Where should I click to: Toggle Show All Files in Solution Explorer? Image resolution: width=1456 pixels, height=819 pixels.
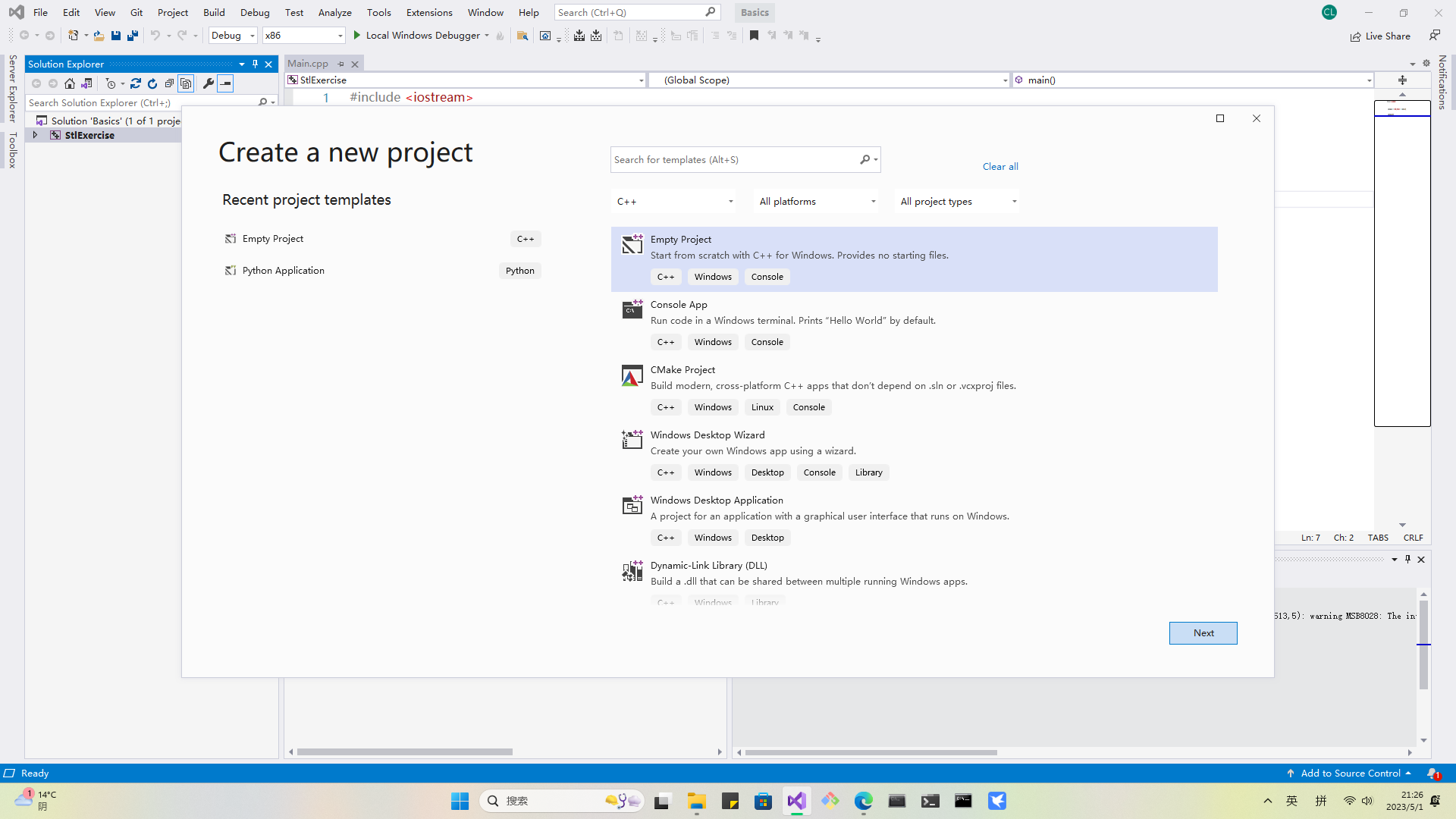186,83
